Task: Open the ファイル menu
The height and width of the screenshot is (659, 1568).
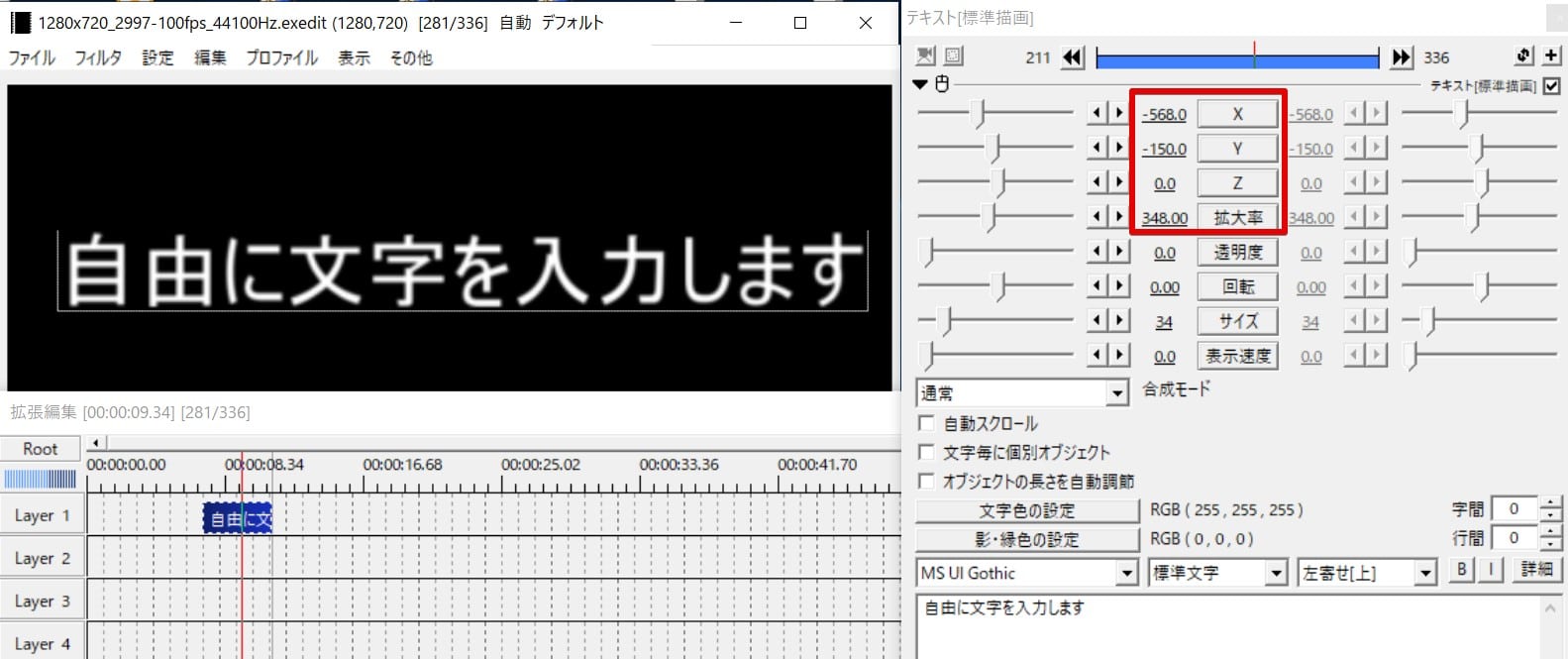Action: 32,57
